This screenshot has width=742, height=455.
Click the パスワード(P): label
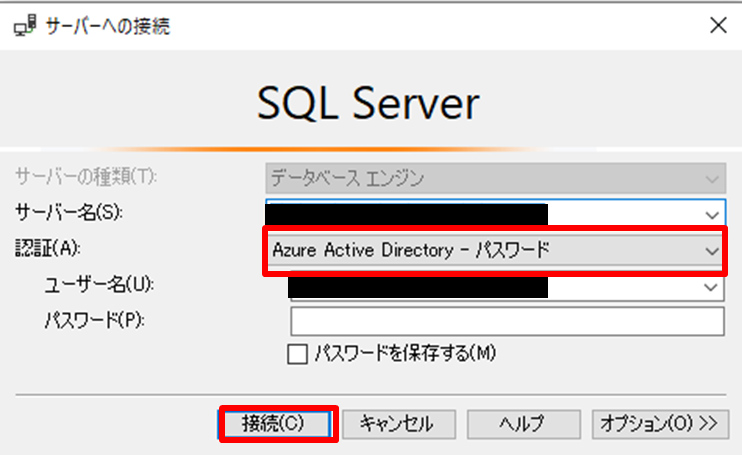(95, 320)
